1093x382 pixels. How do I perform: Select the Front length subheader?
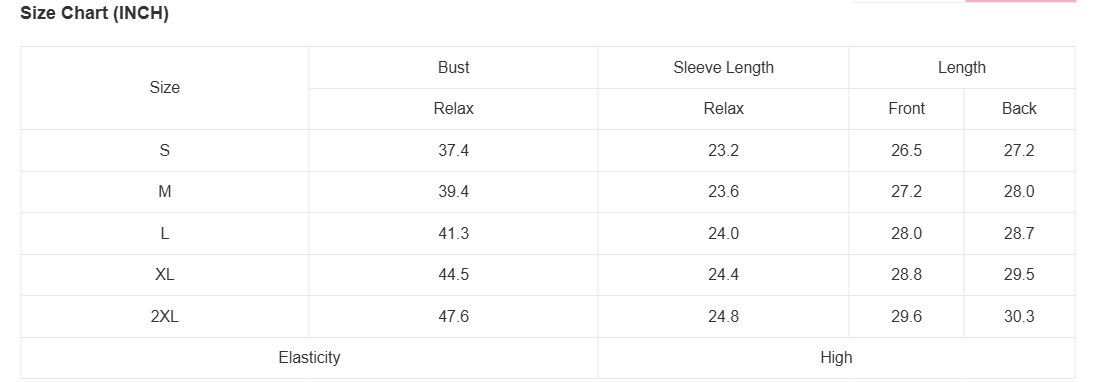906,109
